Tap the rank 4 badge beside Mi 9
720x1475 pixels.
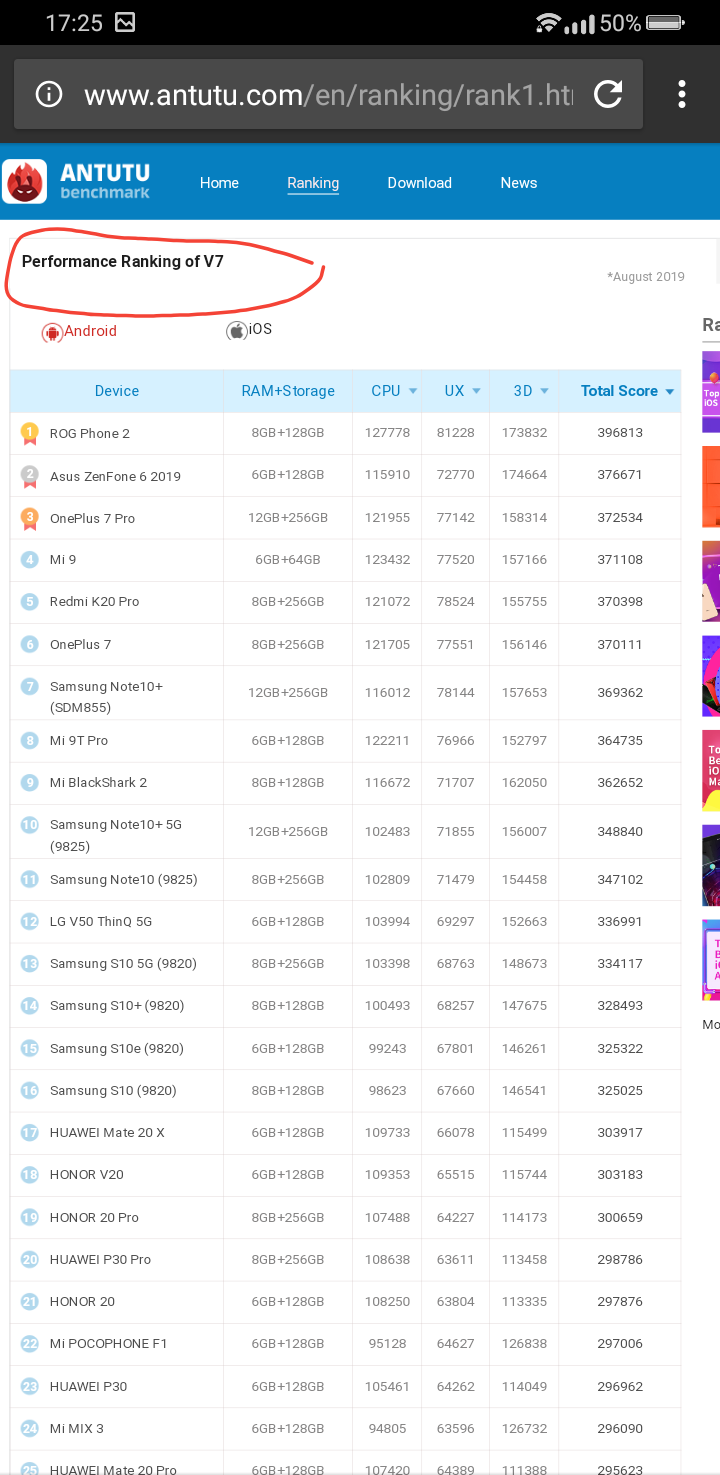pos(30,560)
